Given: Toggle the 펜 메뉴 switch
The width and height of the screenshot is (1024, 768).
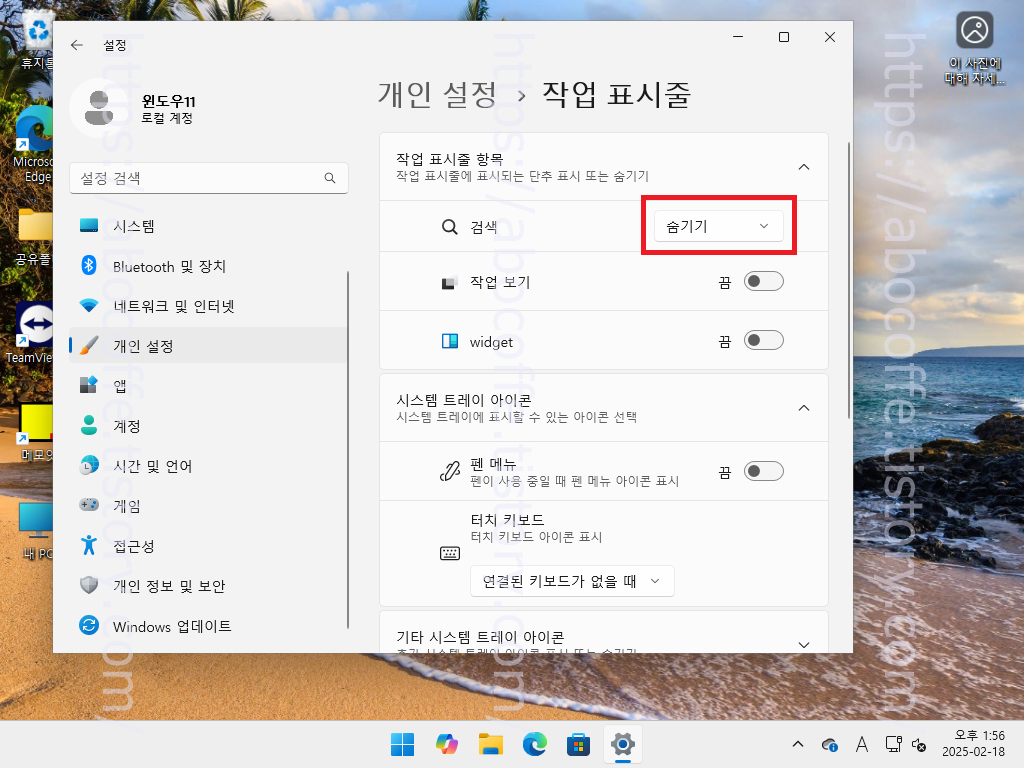Looking at the screenshot, I should [763, 472].
